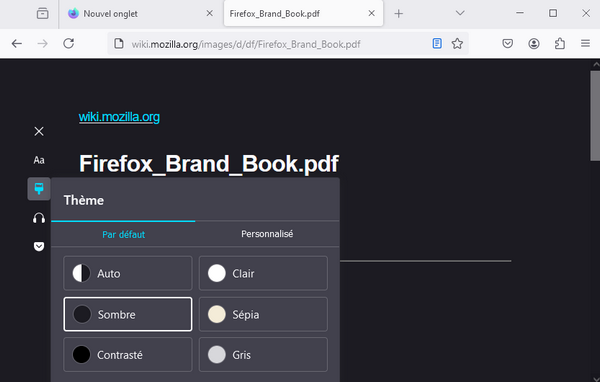Open Firefox View from tab bar
This screenshot has height=382, width=600.
42,14
